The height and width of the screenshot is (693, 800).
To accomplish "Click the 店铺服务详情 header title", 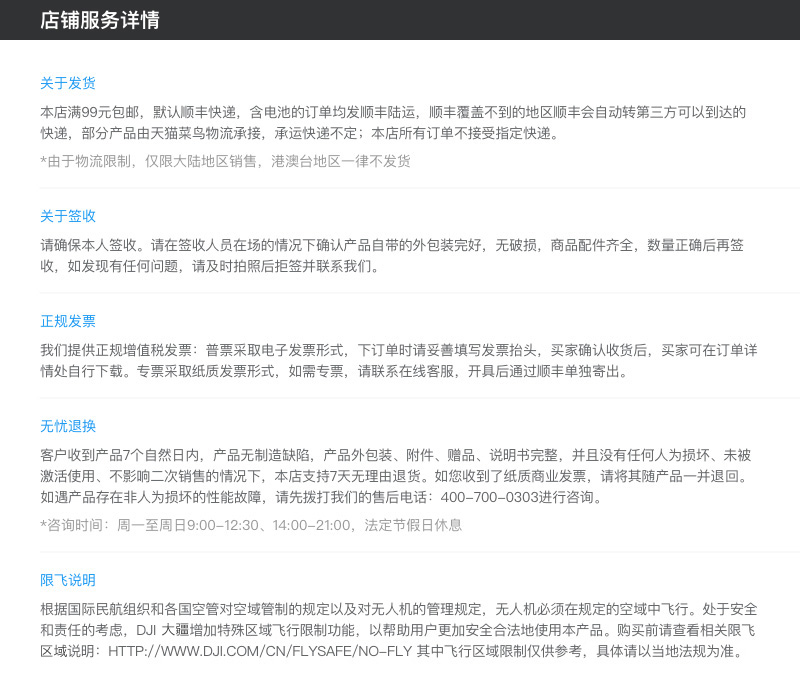I will pyautogui.click(x=99, y=20).
